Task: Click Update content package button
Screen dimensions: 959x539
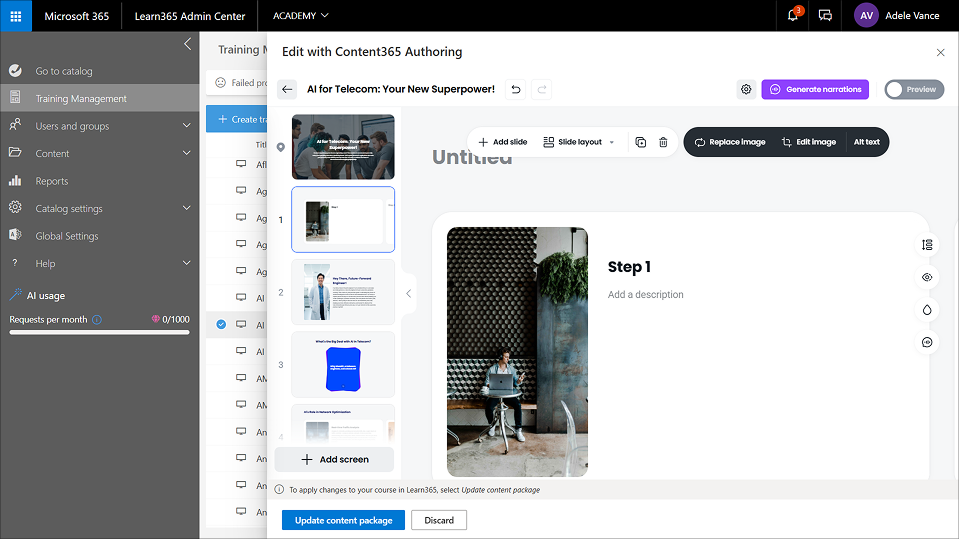Action: point(343,520)
